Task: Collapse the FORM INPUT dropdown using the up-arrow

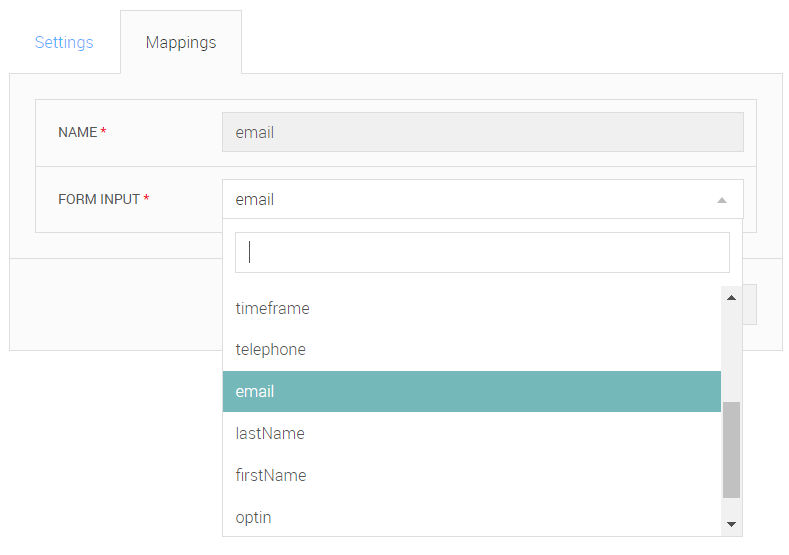Action: (722, 200)
